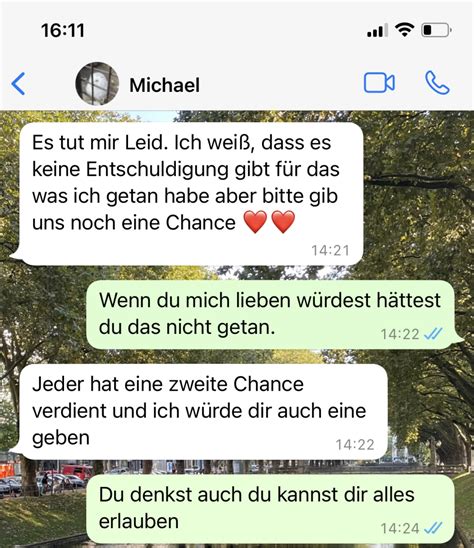474x548 pixels.
Task: Tap the red heart emojis in message
Action: 269,222
